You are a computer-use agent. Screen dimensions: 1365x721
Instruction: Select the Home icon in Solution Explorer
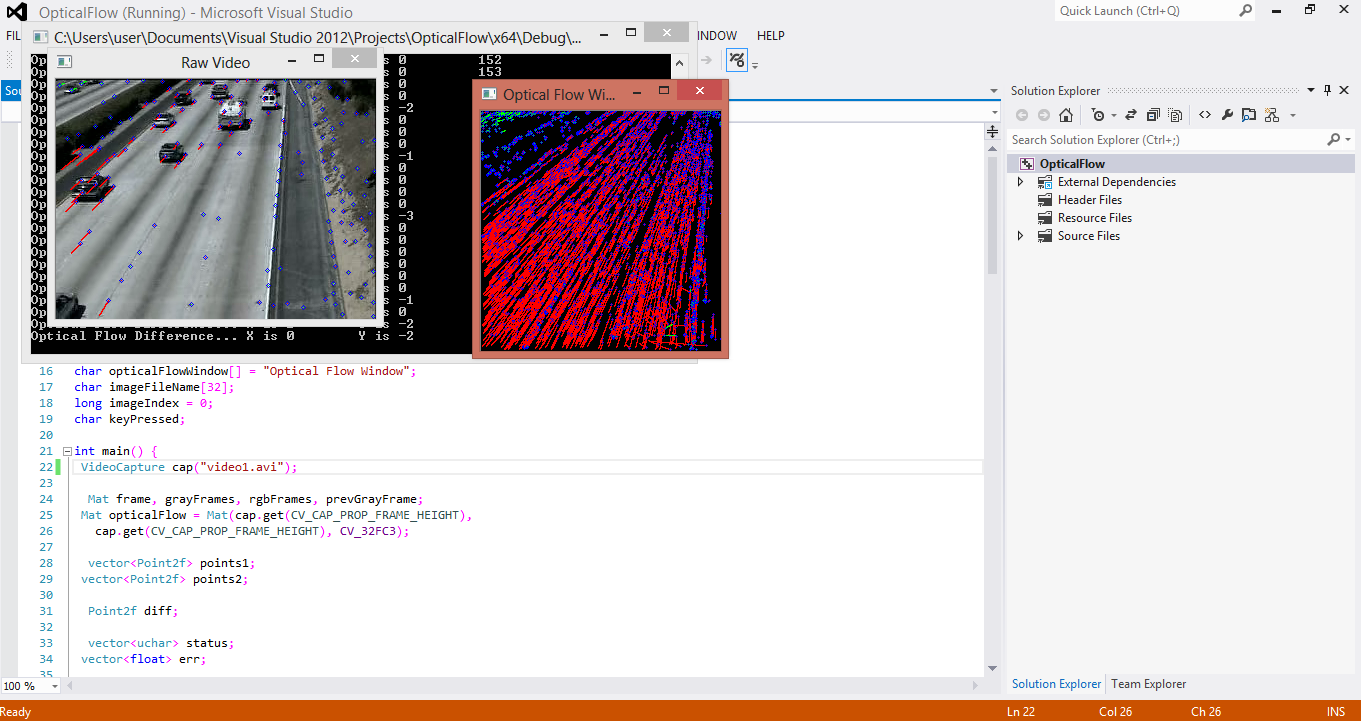click(x=1066, y=114)
